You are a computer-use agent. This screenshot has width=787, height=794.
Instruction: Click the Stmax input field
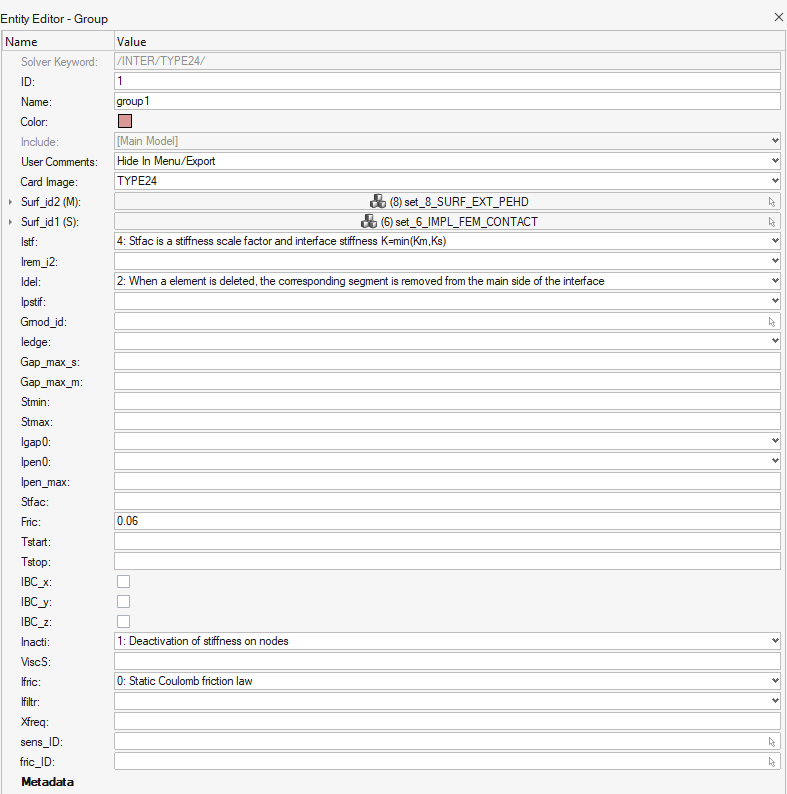pos(447,421)
